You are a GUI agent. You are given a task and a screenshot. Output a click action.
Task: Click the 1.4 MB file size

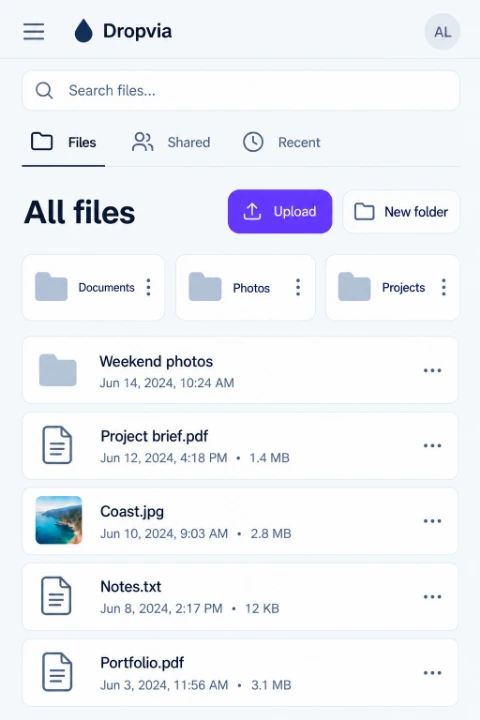tap(270, 458)
